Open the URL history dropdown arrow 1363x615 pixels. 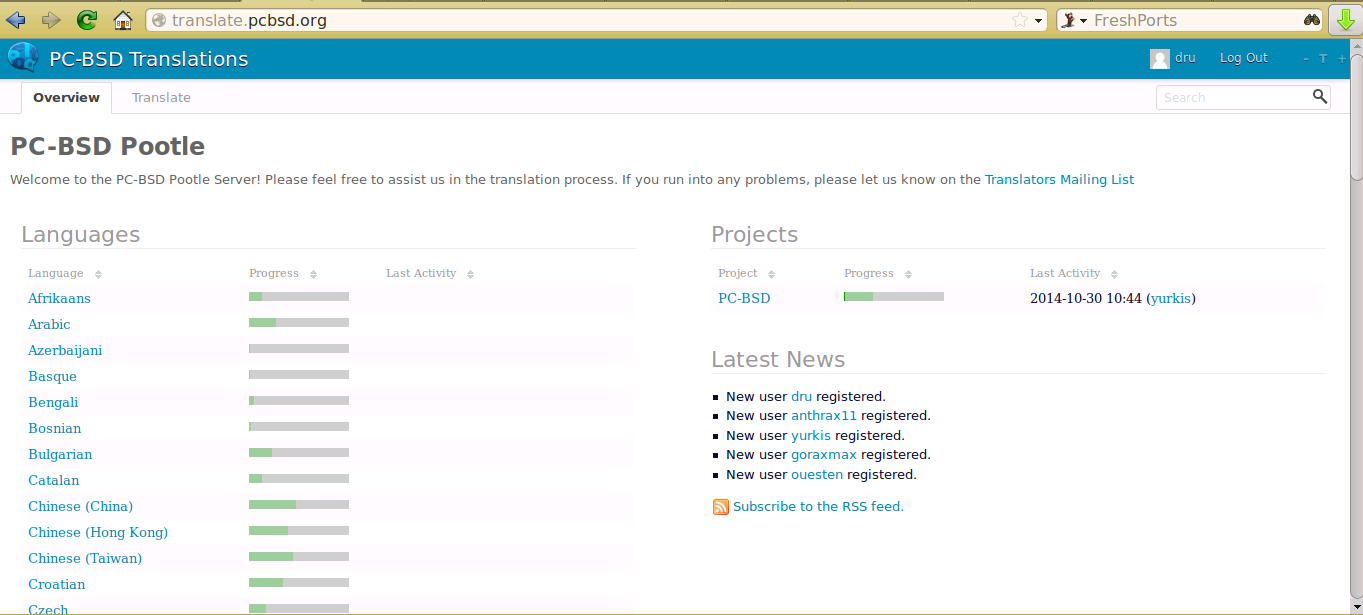click(x=1039, y=21)
